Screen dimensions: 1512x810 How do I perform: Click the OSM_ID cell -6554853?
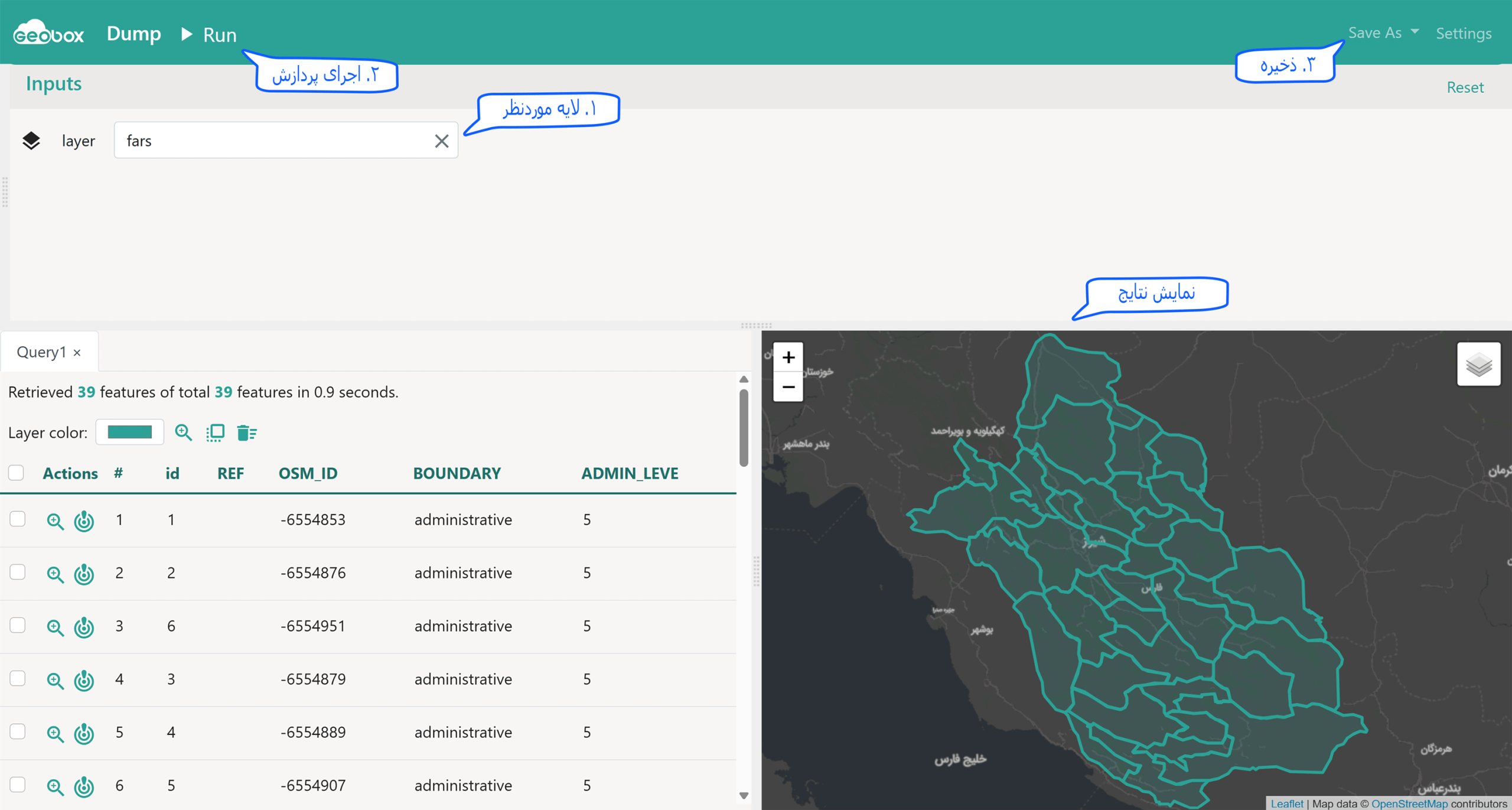[x=313, y=519]
